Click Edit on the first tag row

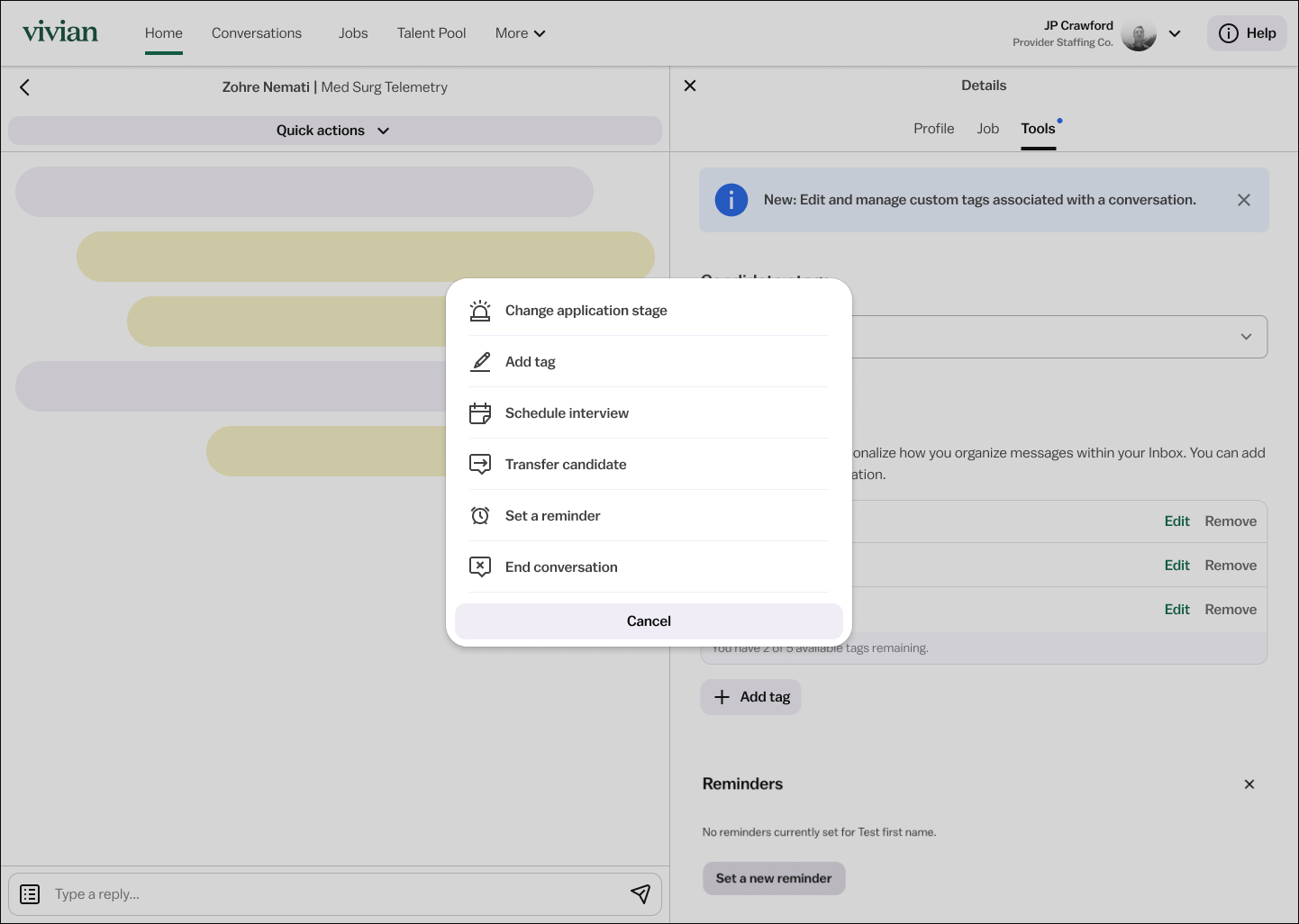coord(1176,521)
